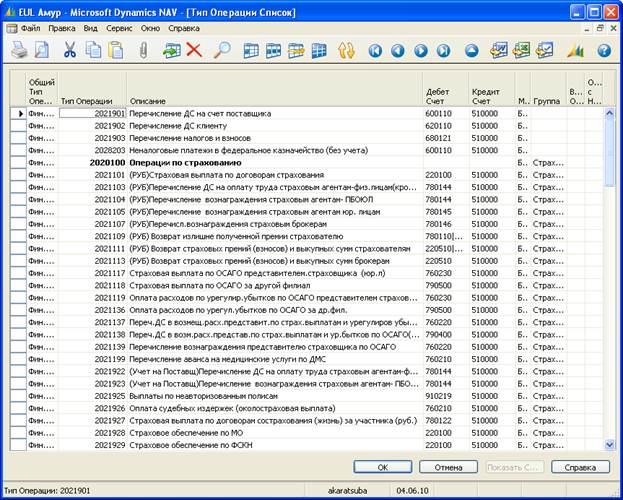Open the Файл menu
The height and width of the screenshot is (500, 623).
pos(30,28)
